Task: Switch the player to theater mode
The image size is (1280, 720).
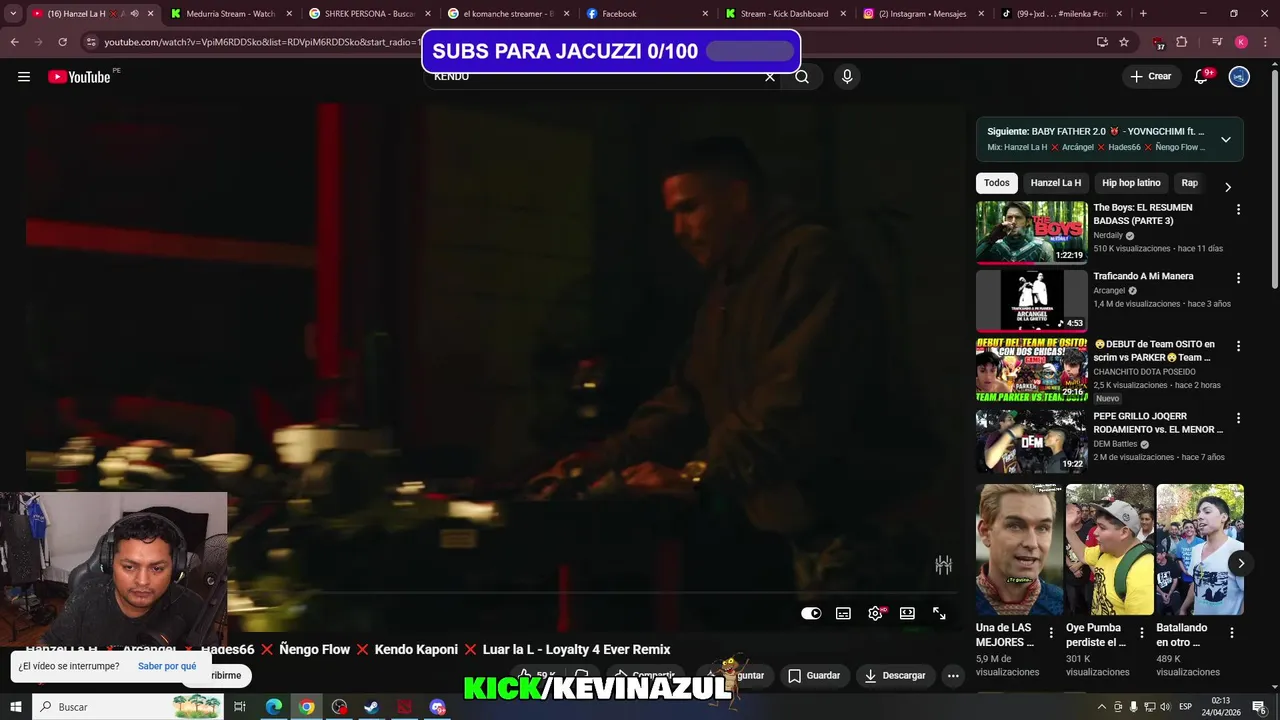Action: pos(907,613)
